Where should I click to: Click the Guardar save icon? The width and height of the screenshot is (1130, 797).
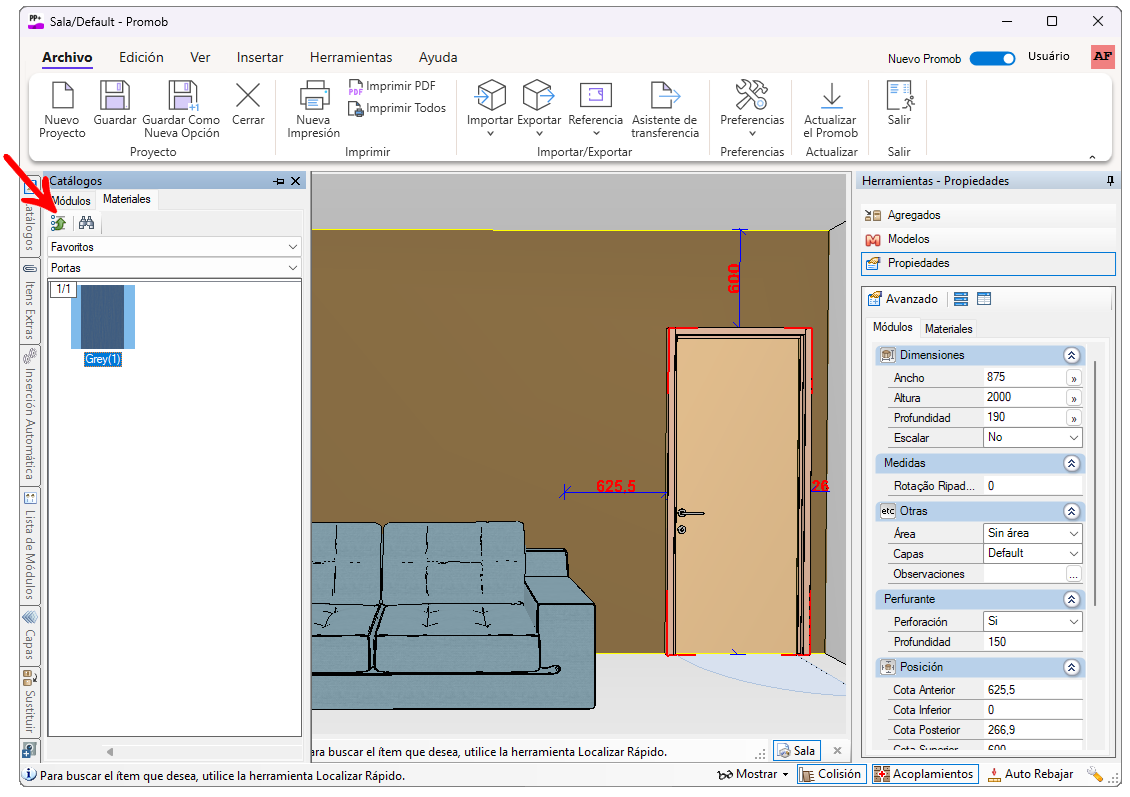tap(115, 97)
